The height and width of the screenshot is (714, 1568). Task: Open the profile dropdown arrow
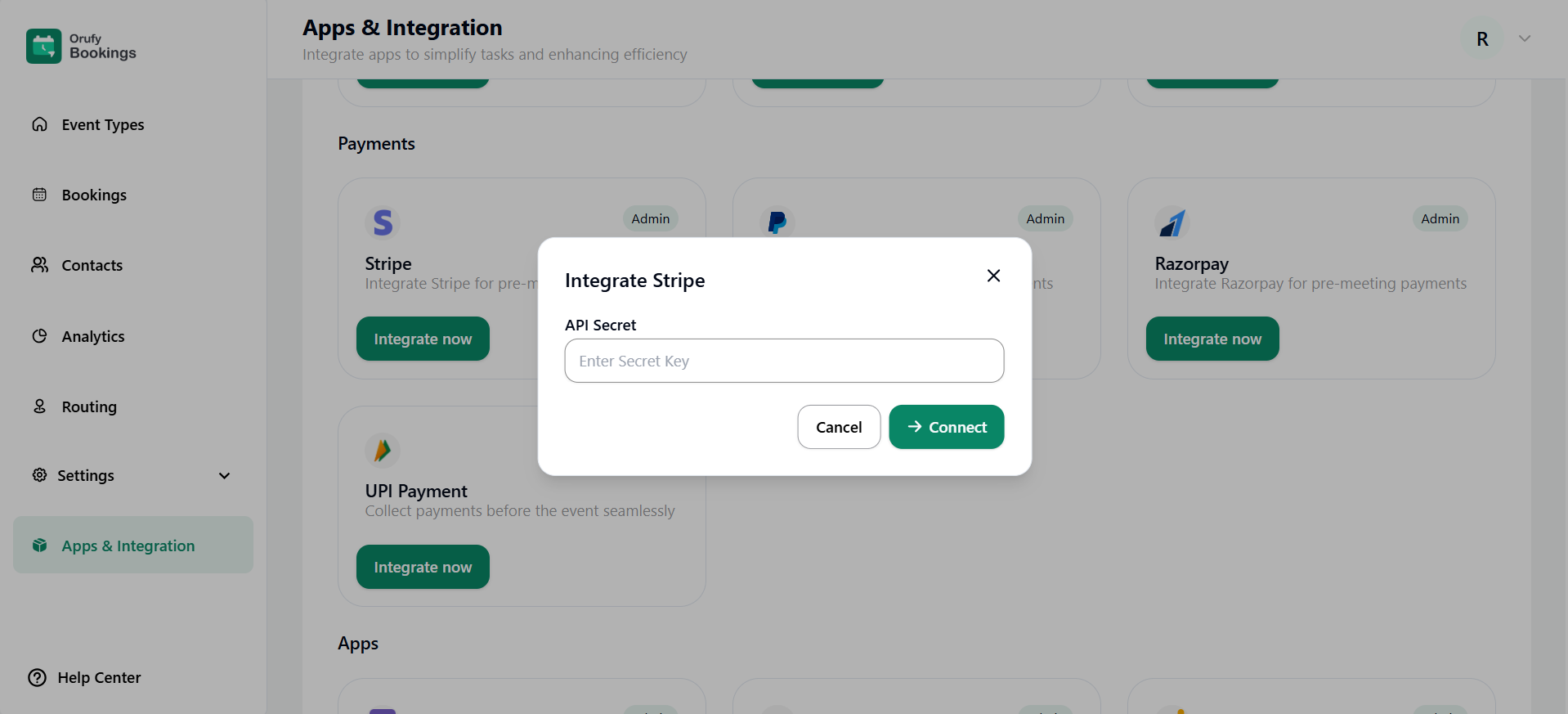[x=1524, y=38]
